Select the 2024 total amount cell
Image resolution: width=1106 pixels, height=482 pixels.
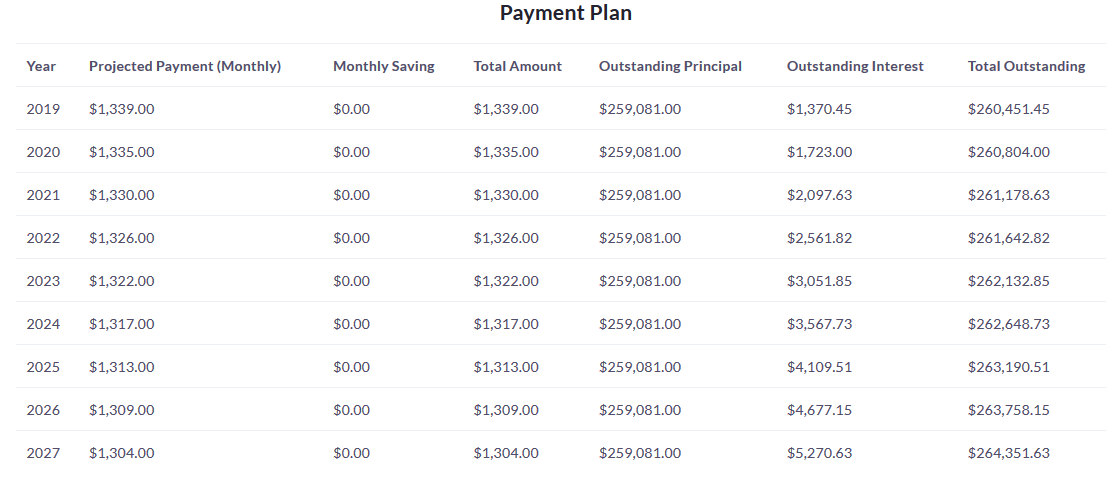pyautogui.click(x=506, y=324)
